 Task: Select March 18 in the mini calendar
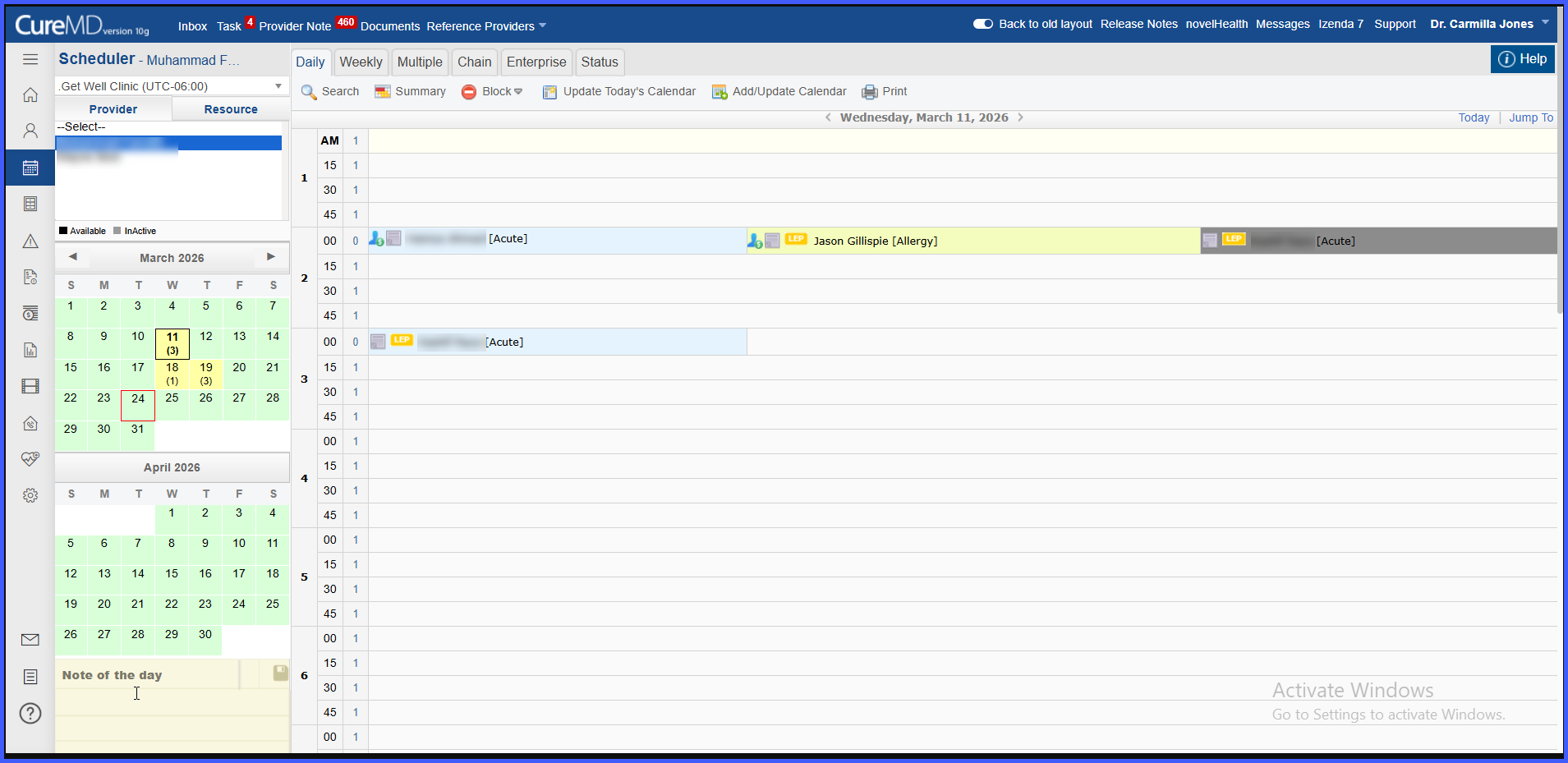pos(172,373)
